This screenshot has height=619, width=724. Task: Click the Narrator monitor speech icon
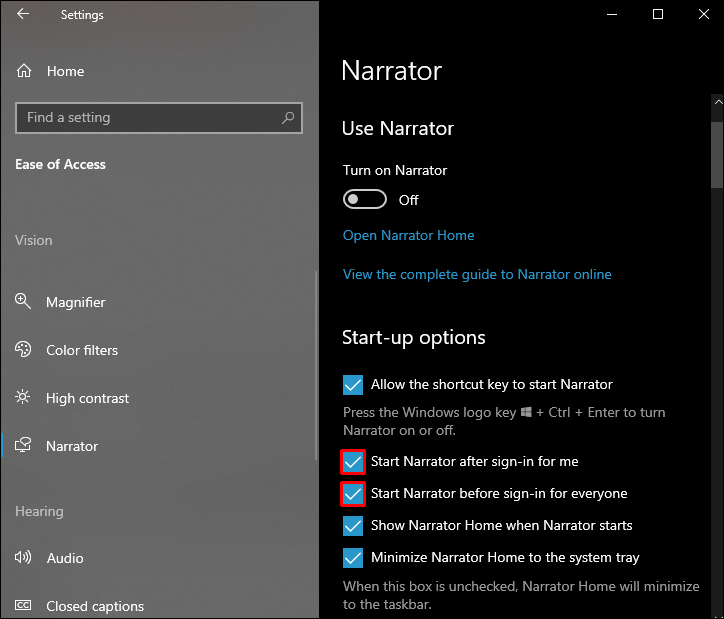point(23,445)
